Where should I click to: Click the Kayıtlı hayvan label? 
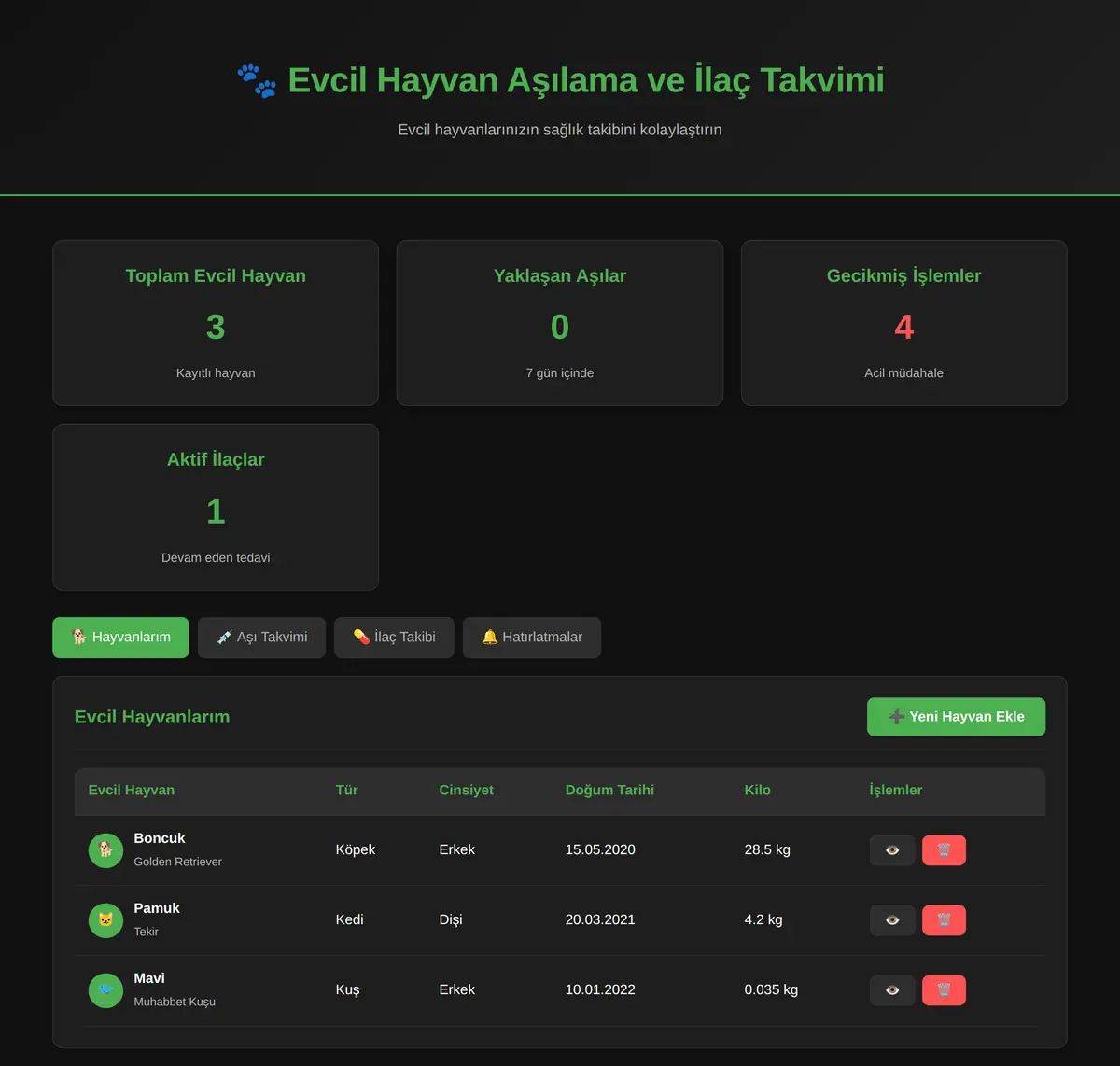[216, 372]
